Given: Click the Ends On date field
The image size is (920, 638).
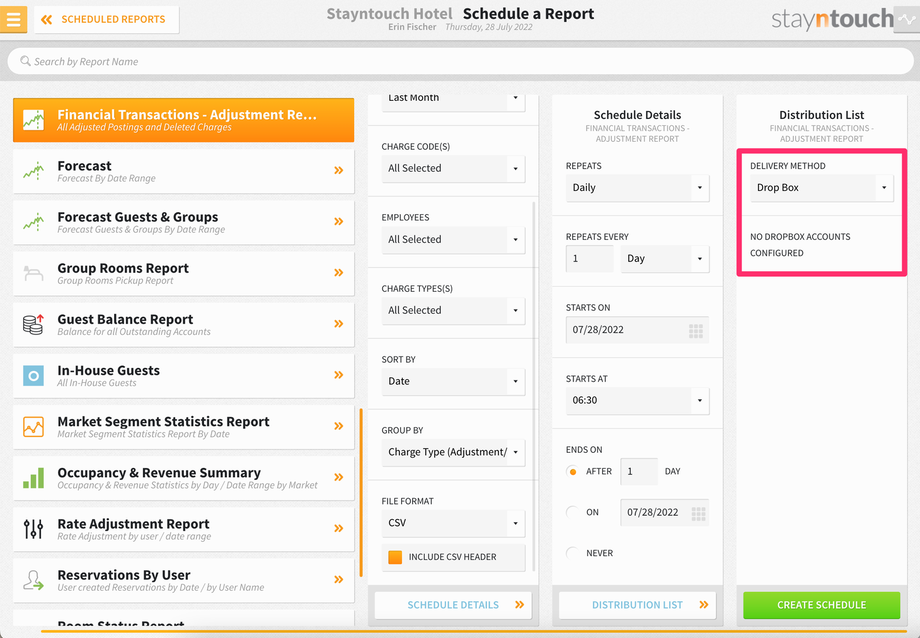Looking at the screenshot, I should click(x=665, y=512).
